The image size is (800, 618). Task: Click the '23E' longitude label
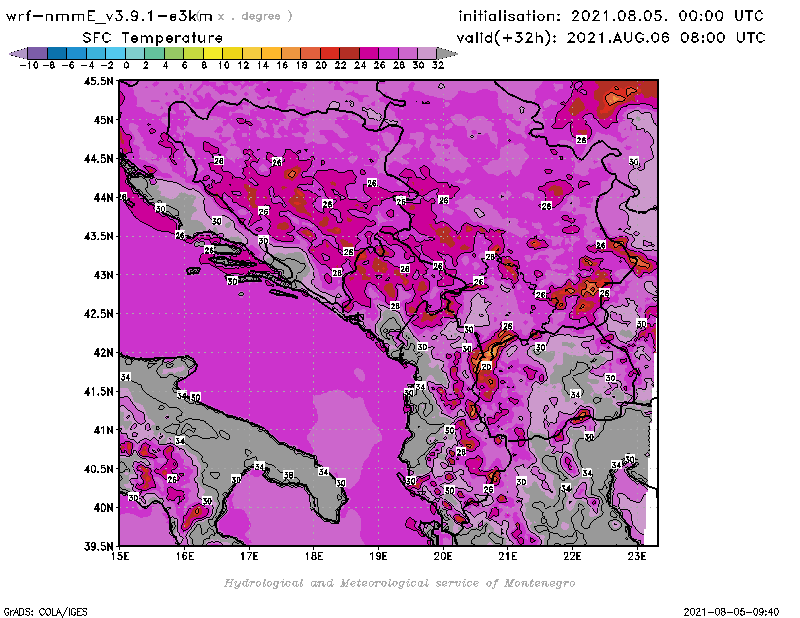click(x=637, y=556)
